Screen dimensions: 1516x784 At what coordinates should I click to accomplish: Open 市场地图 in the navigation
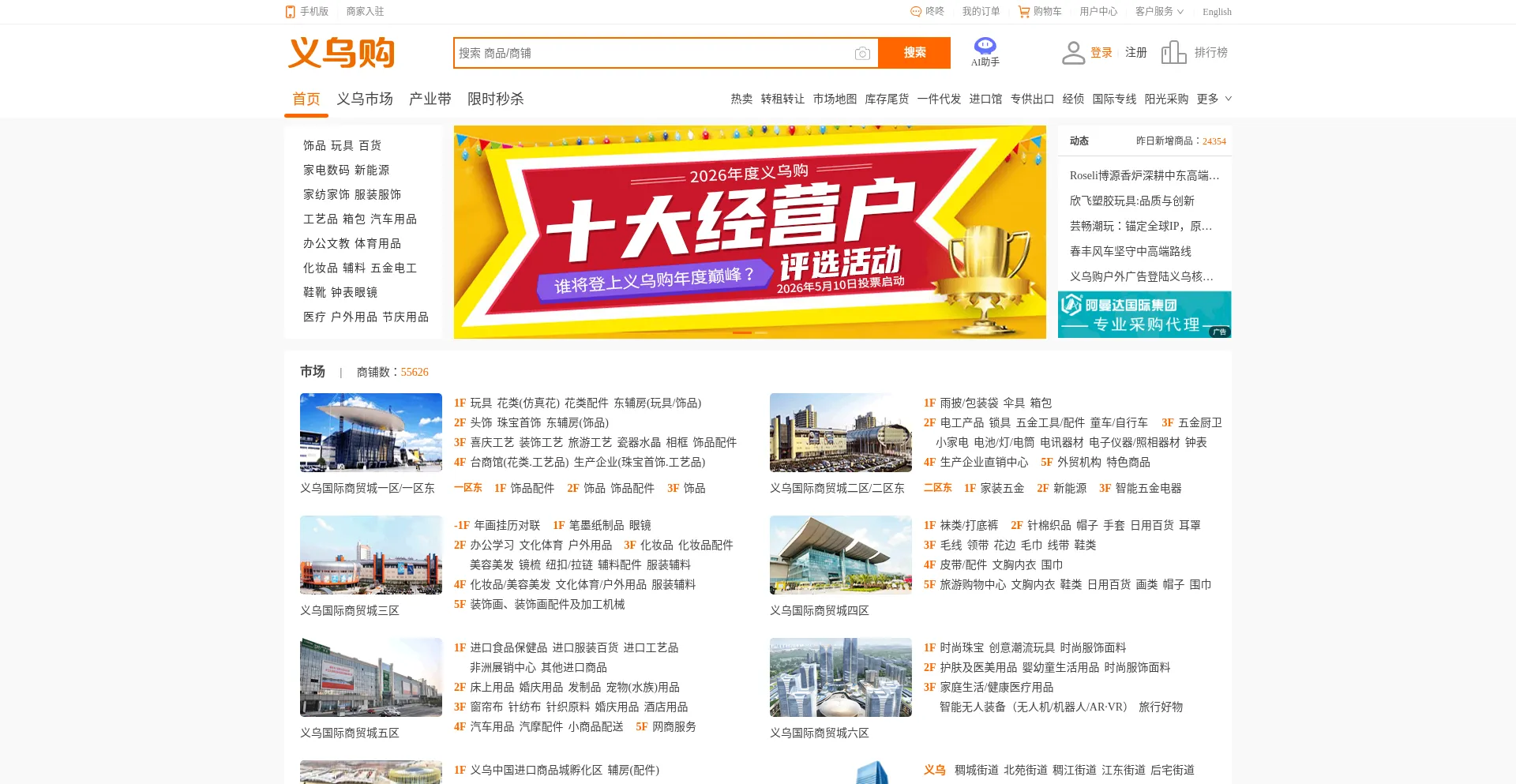(x=835, y=99)
